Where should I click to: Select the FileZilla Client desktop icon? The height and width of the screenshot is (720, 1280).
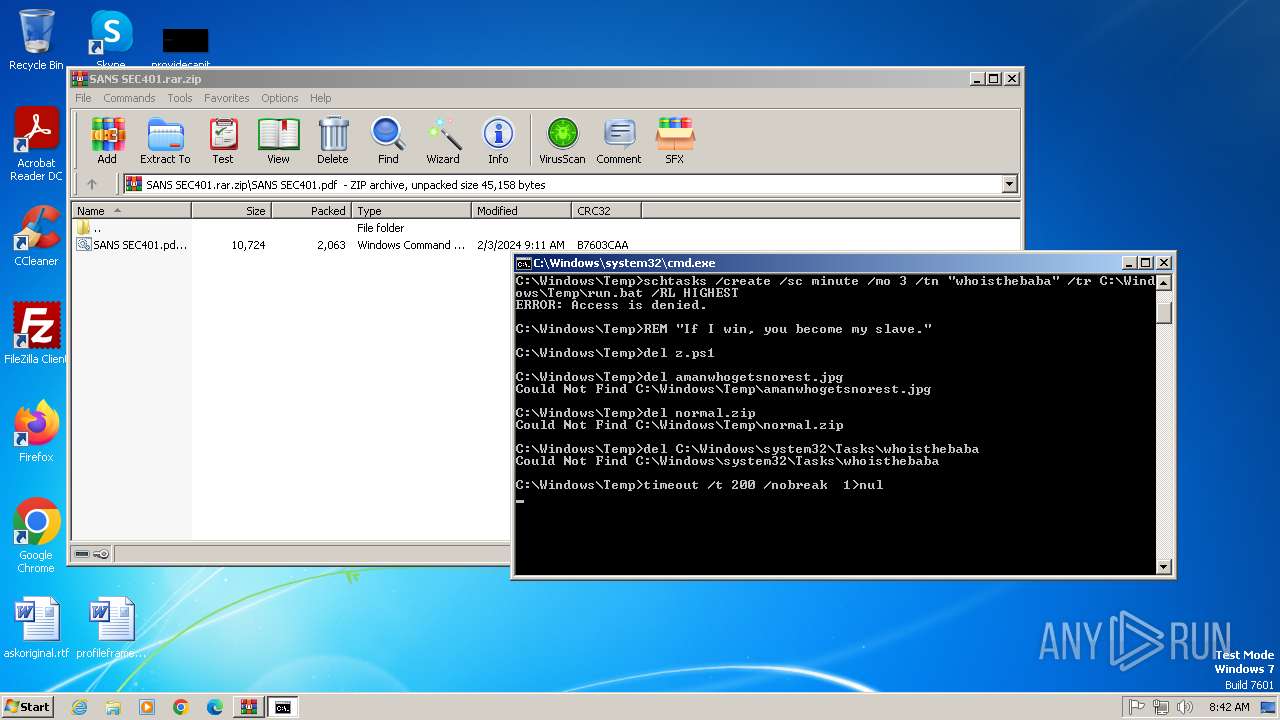[x=36, y=334]
